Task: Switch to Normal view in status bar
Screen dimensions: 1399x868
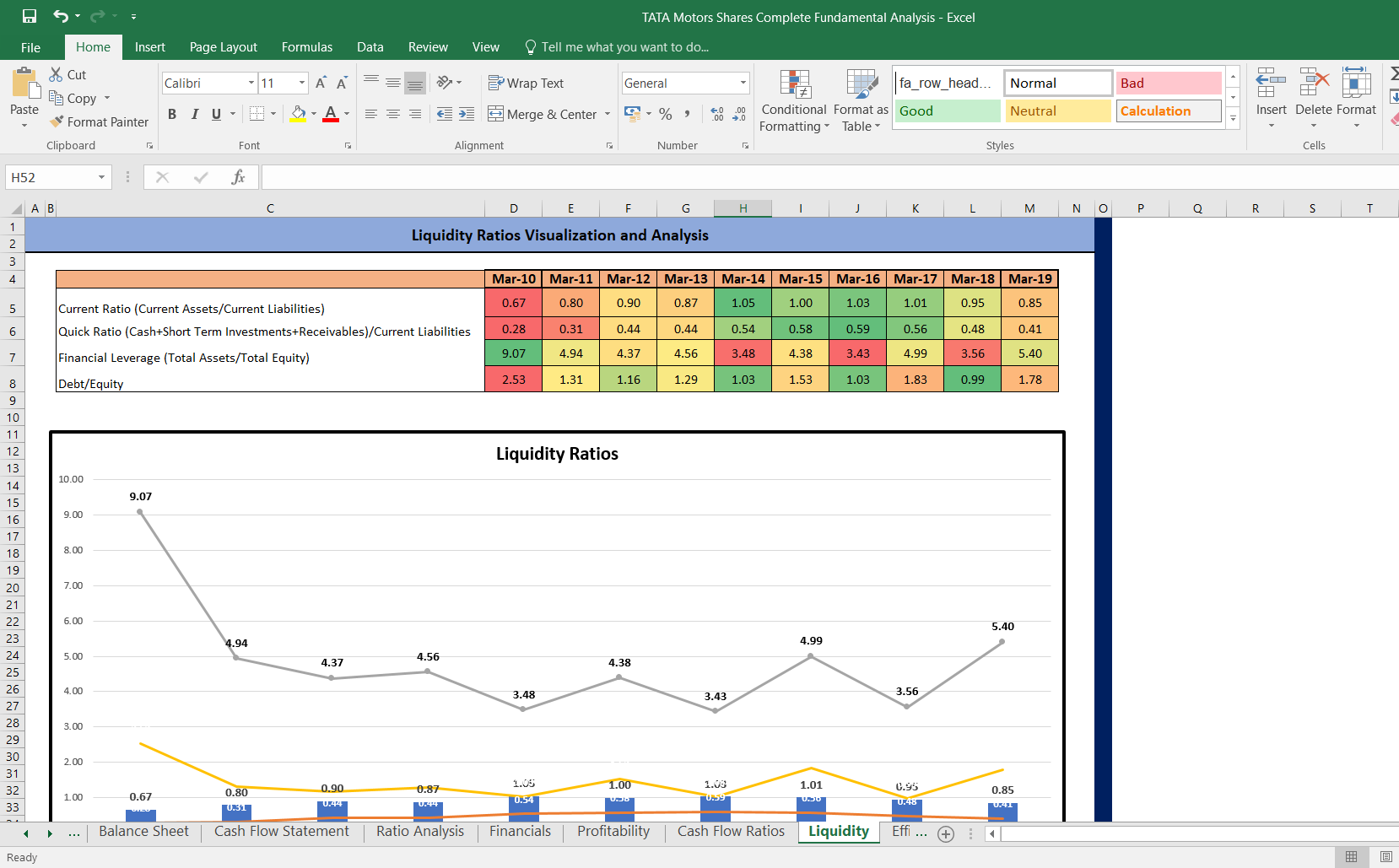Action: tap(1351, 857)
